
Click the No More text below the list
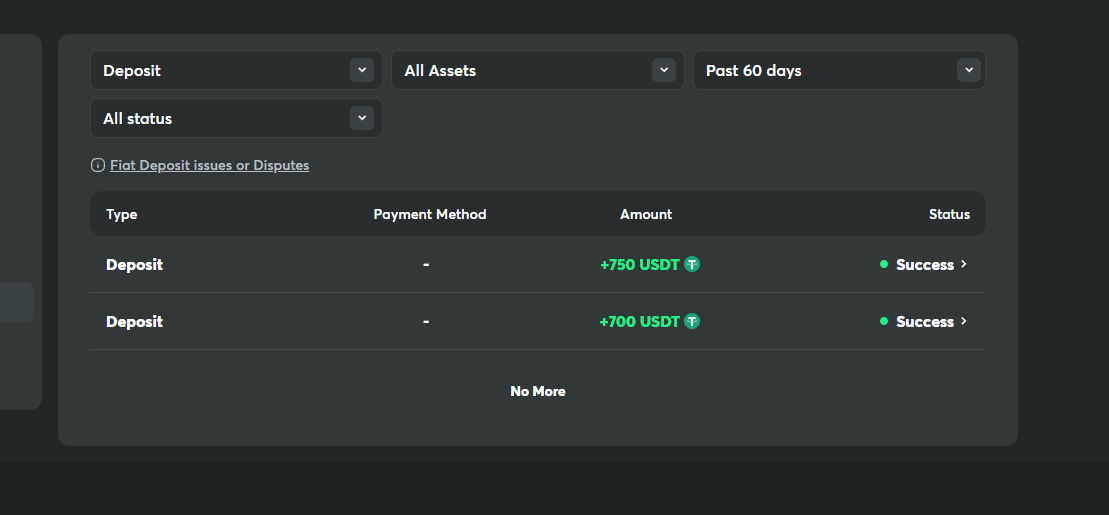[x=538, y=391]
